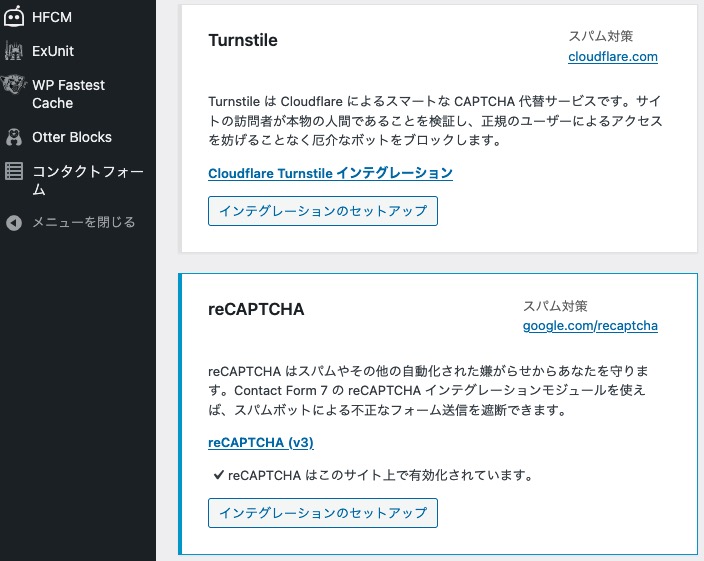Click the Otter Blocks otter icon
The image size is (704, 561).
click(x=14, y=137)
